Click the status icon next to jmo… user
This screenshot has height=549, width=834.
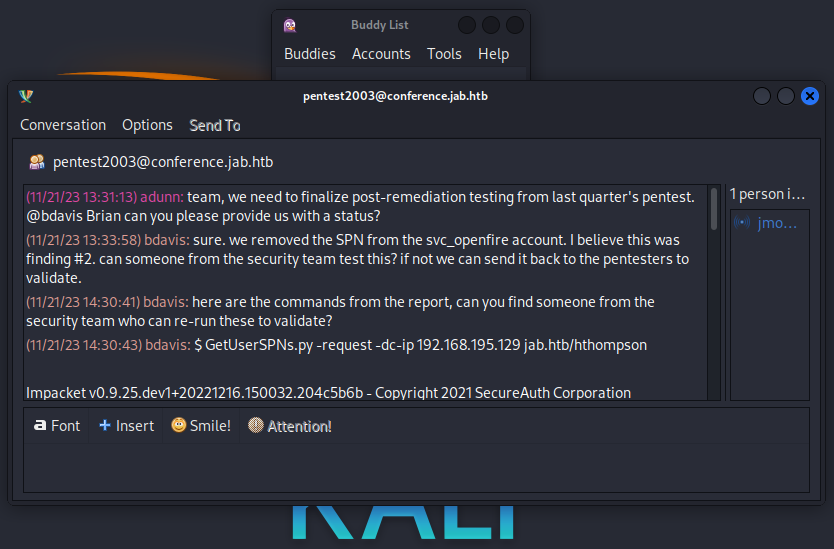742,222
